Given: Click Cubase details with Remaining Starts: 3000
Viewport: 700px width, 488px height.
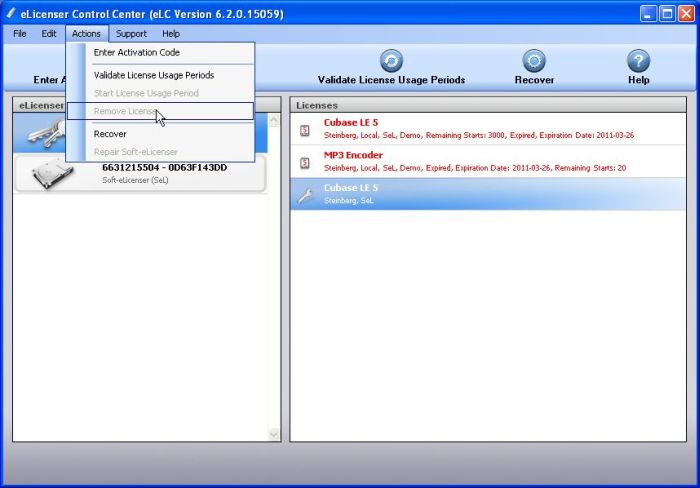Looking at the screenshot, I should point(479,135).
